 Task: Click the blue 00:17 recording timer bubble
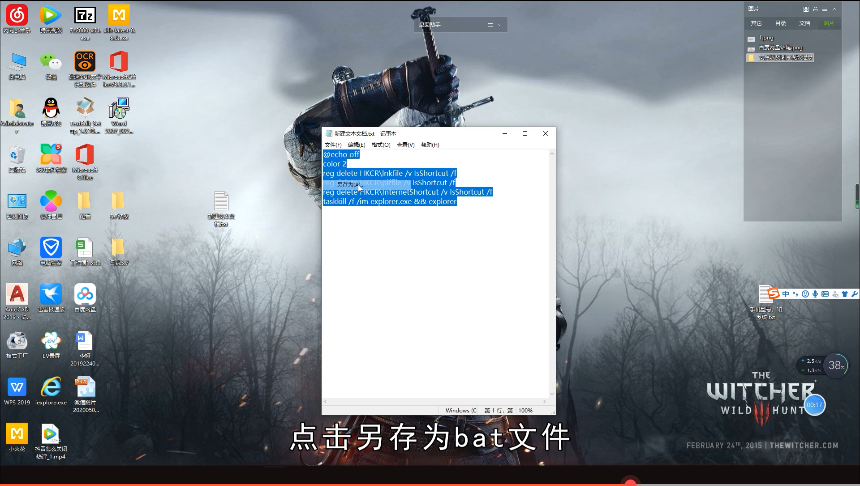(x=814, y=405)
